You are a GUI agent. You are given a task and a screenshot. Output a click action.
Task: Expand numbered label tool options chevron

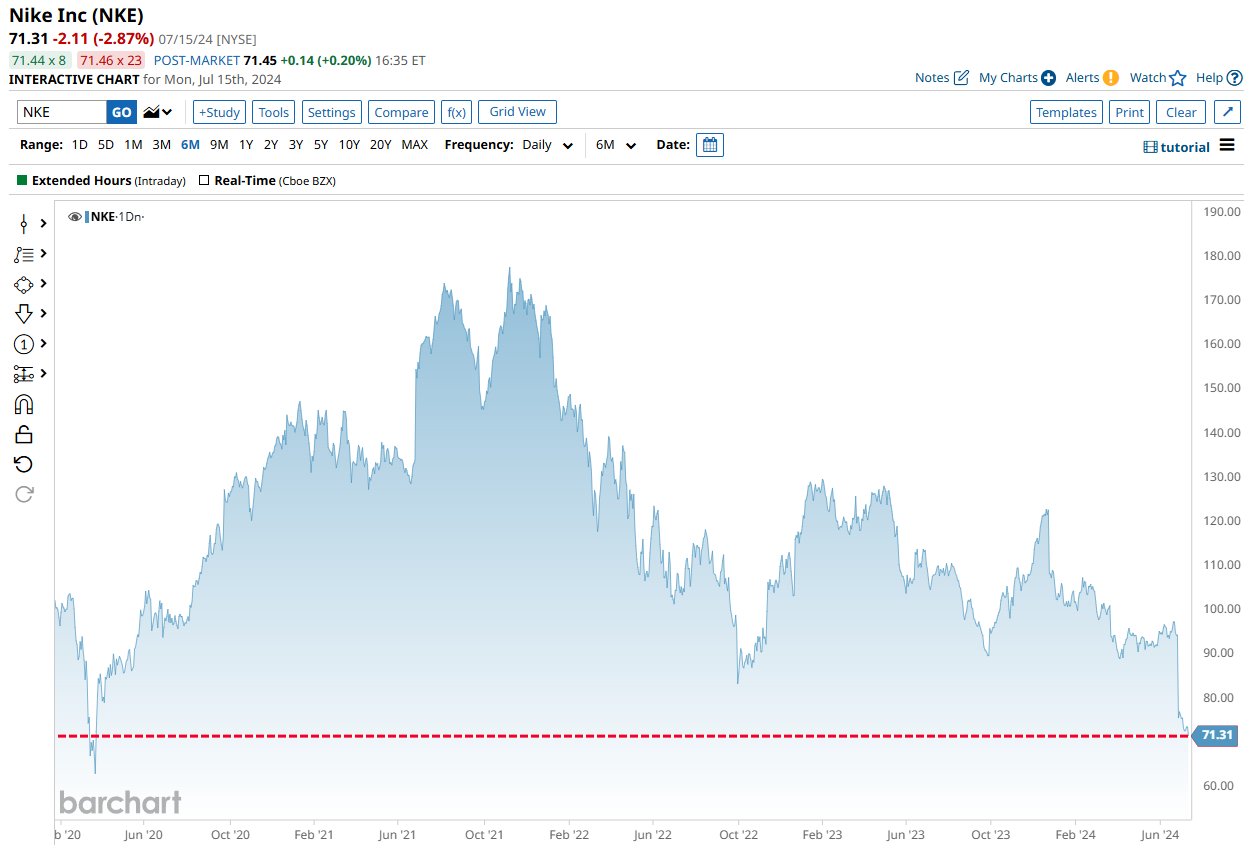(x=44, y=344)
